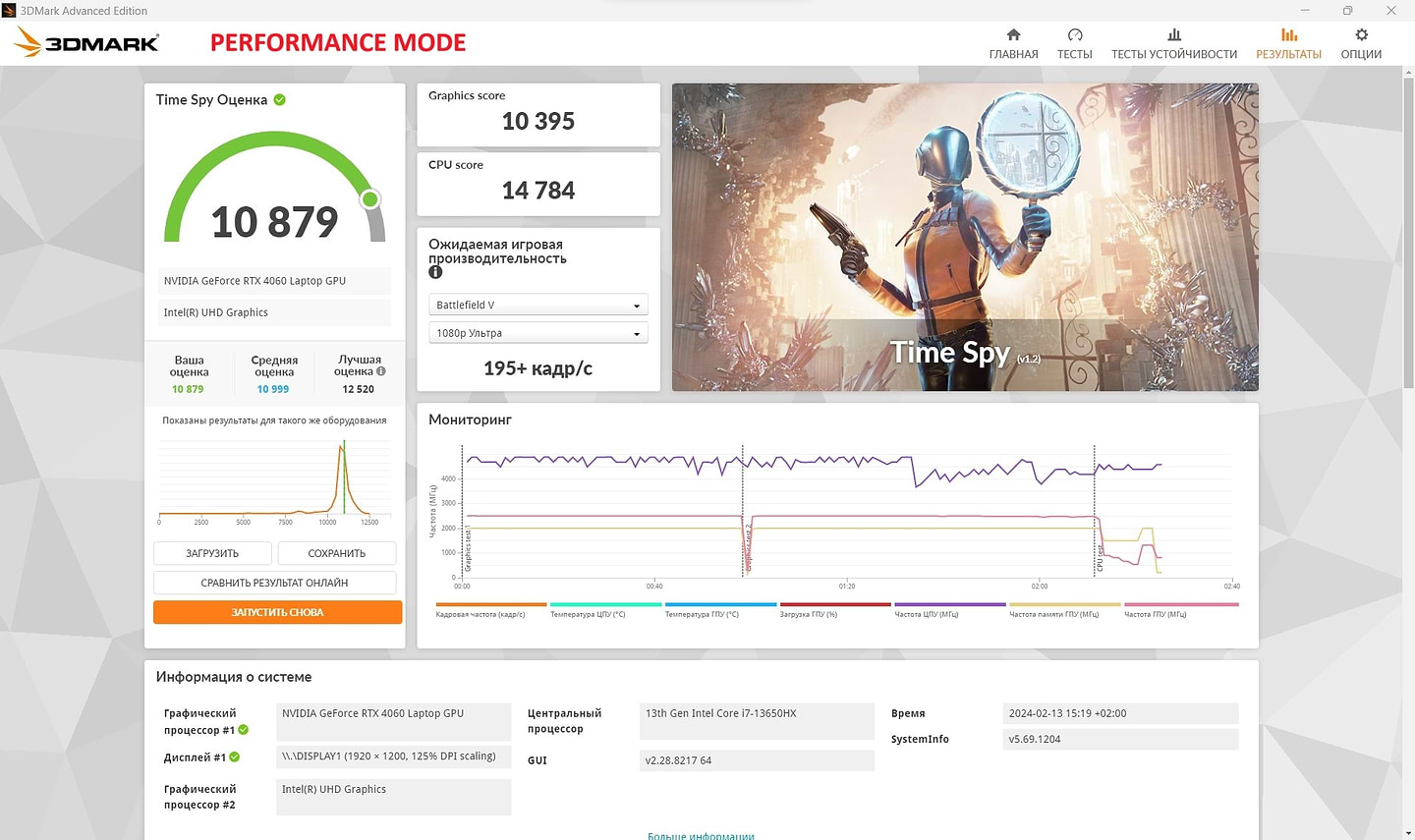Click the vertical scrollbar on the right

[1408, 233]
